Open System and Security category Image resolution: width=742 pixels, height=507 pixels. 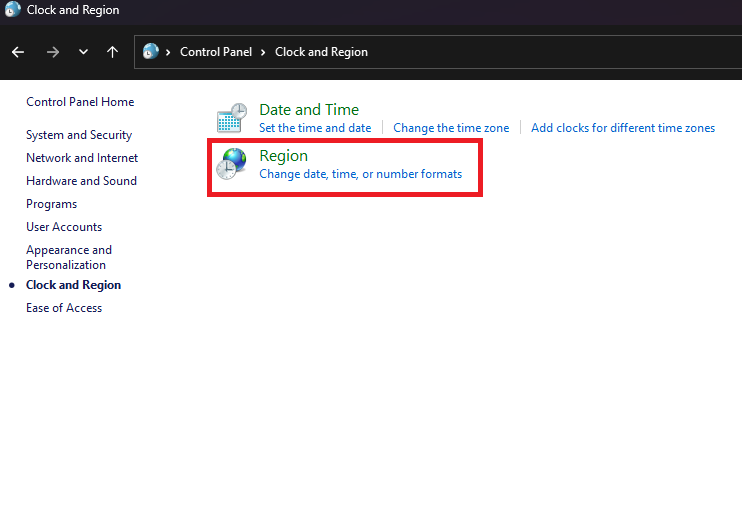(79, 135)
